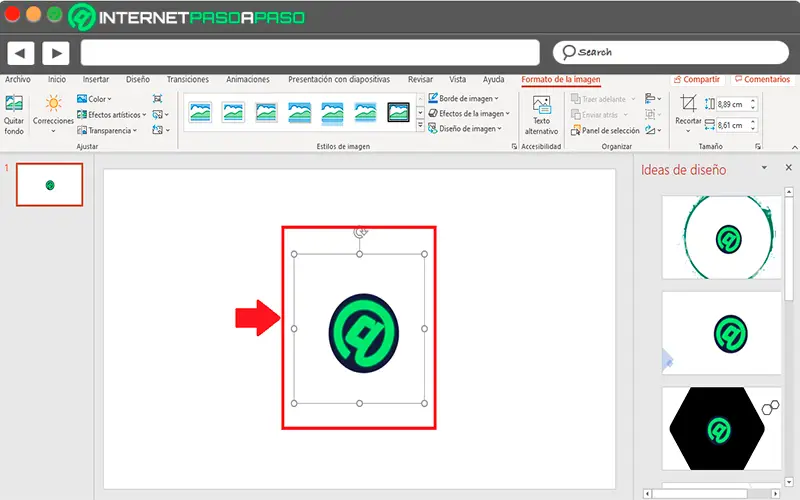Image resolution: width=800 pixels, height=500 pixels.
Task: Select the green circle design idea
Action: [x=721, y=237]
